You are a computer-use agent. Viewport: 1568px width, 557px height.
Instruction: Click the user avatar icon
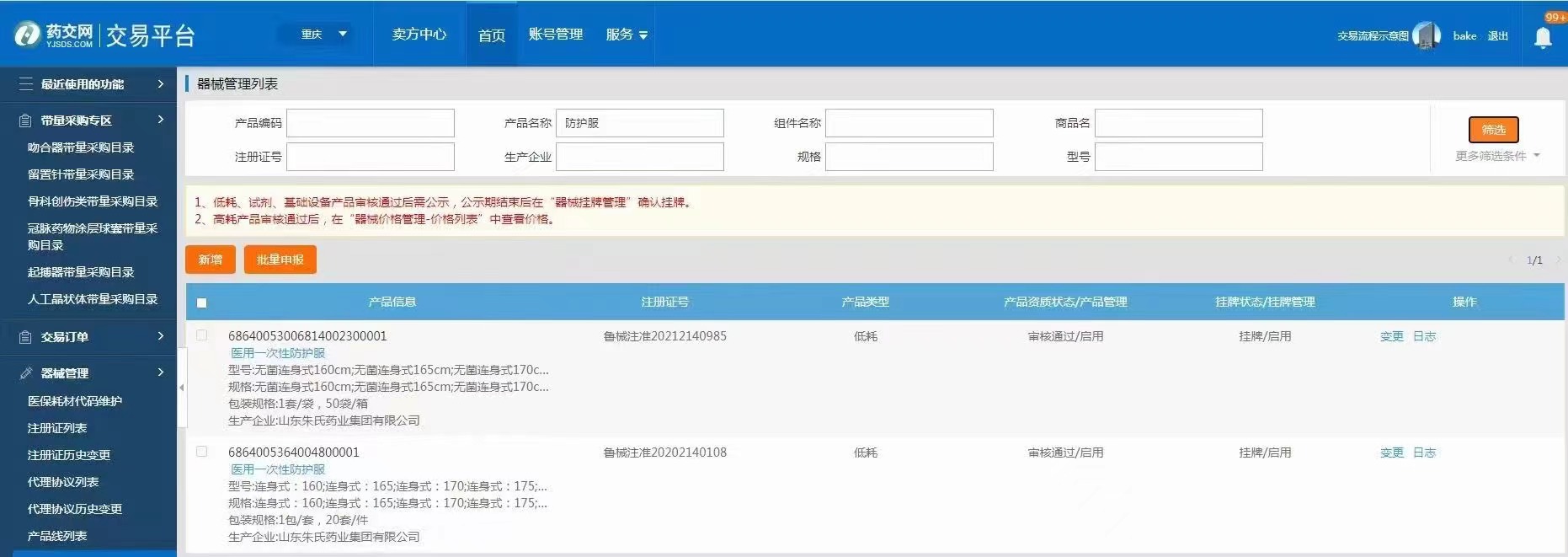click(1426, 35)
